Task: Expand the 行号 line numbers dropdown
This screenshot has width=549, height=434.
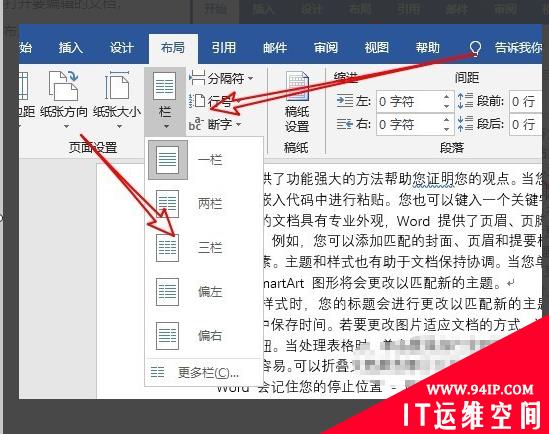Action: point(215,101)
